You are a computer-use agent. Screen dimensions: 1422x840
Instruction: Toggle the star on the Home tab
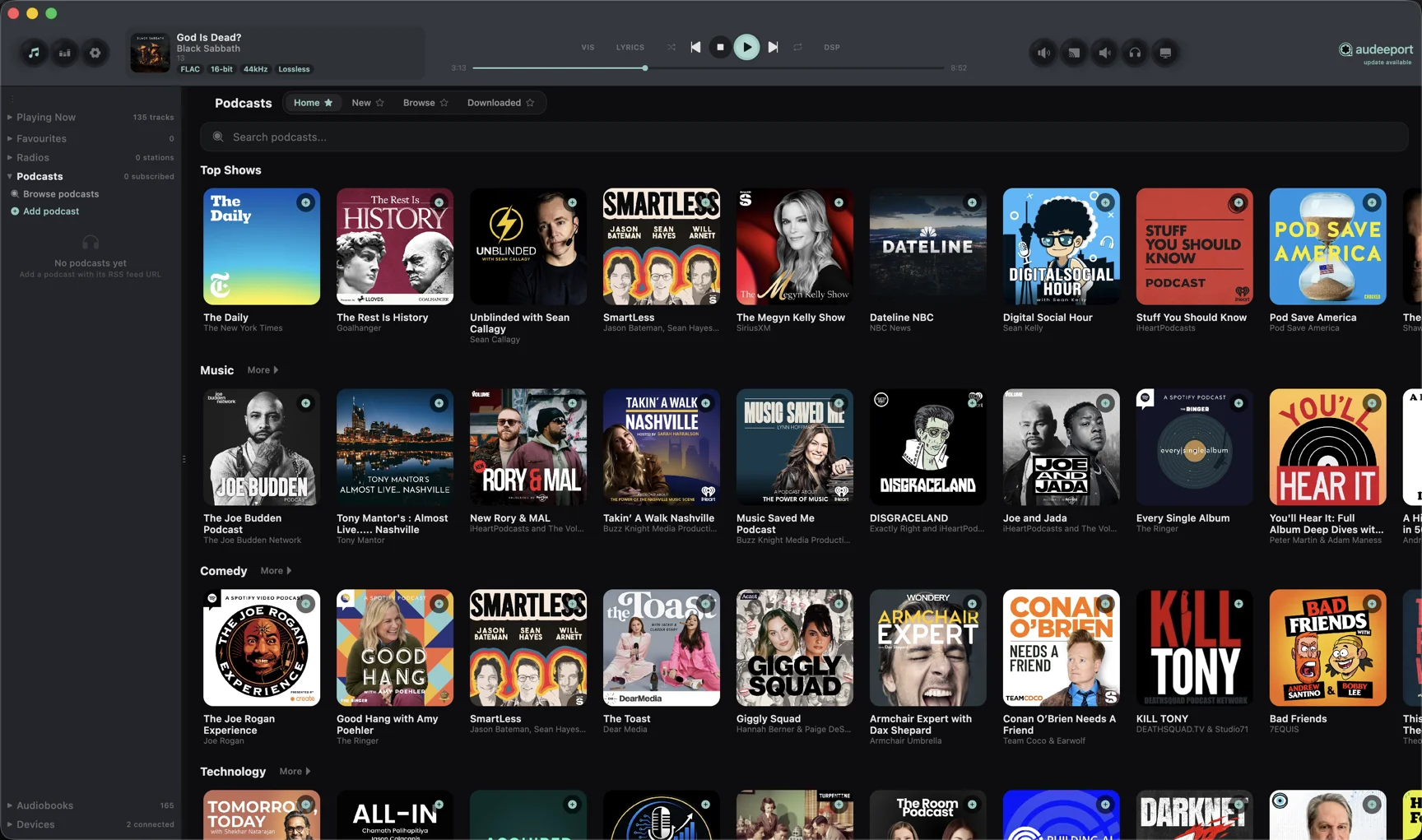click(x=328, y=103)
